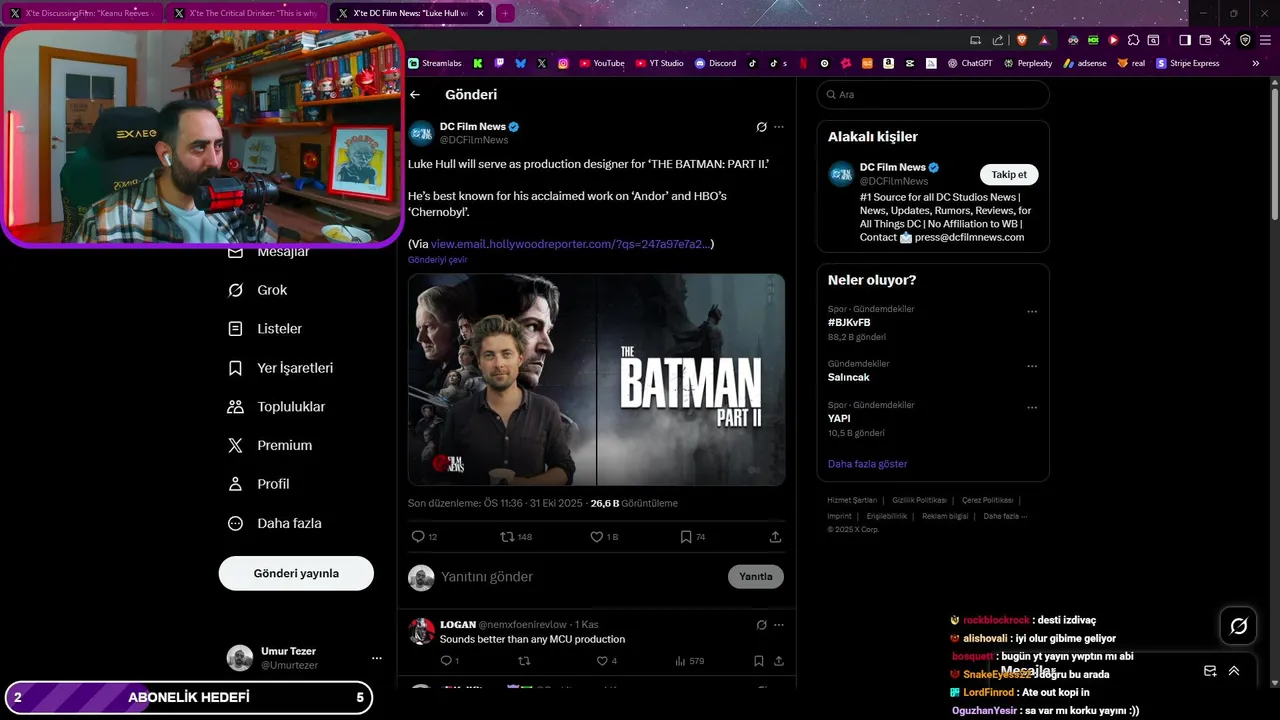Open the hollywoodreporter link in post
Screen dimensions: 1280x720
tap(570, 244)
